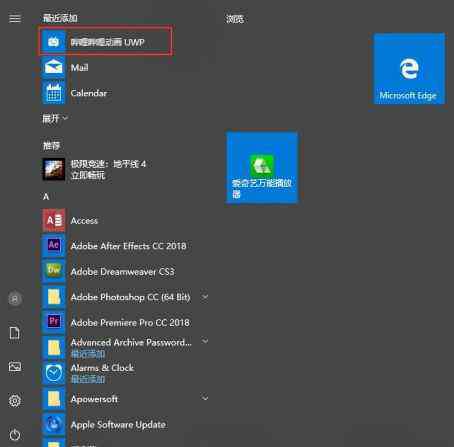Click the letter A section header
The width and height of the screenshot is (454, 447).
click(46, 197)
